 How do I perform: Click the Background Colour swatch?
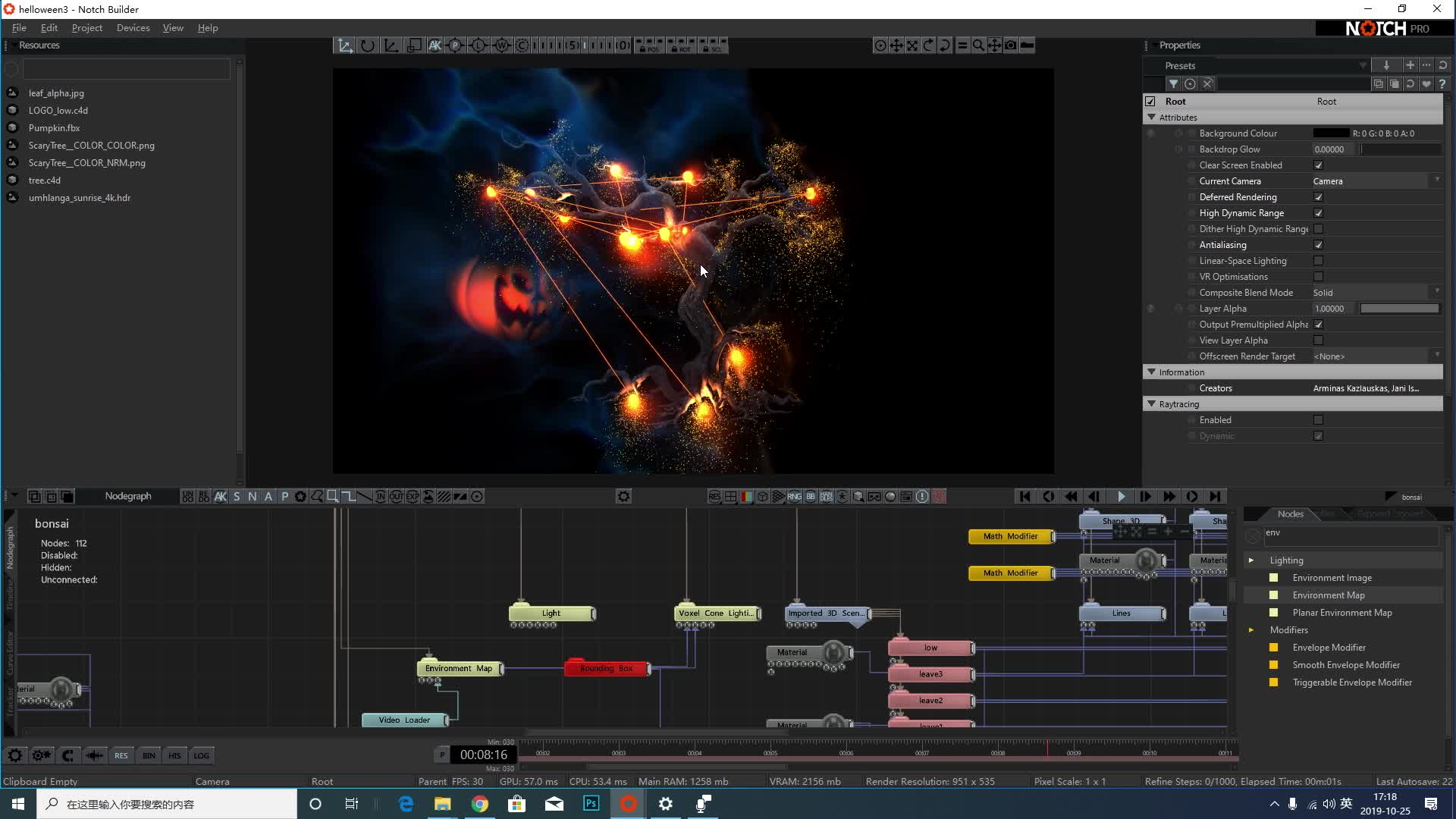coord(1331,133)
